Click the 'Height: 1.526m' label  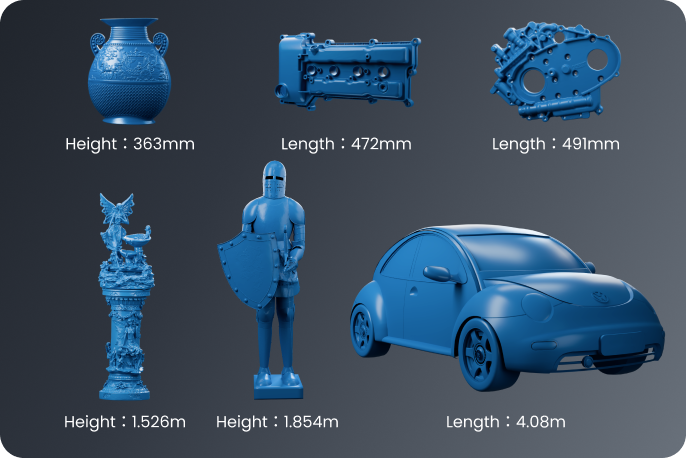[x=125, y=422]
